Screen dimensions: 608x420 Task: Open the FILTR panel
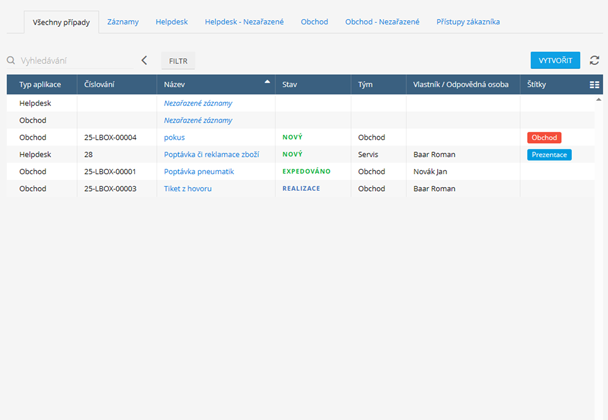click(x=178, y=61)
